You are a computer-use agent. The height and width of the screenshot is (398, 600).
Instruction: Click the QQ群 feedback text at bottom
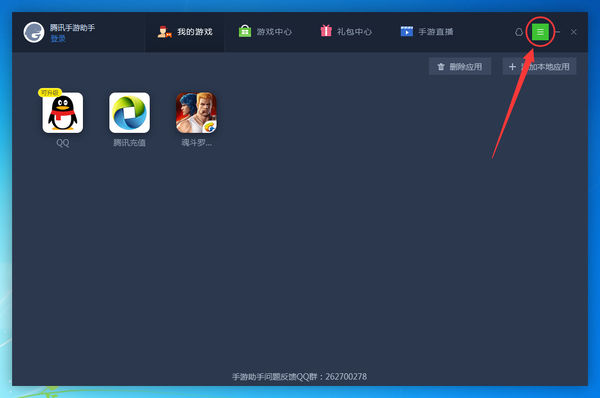300,377
